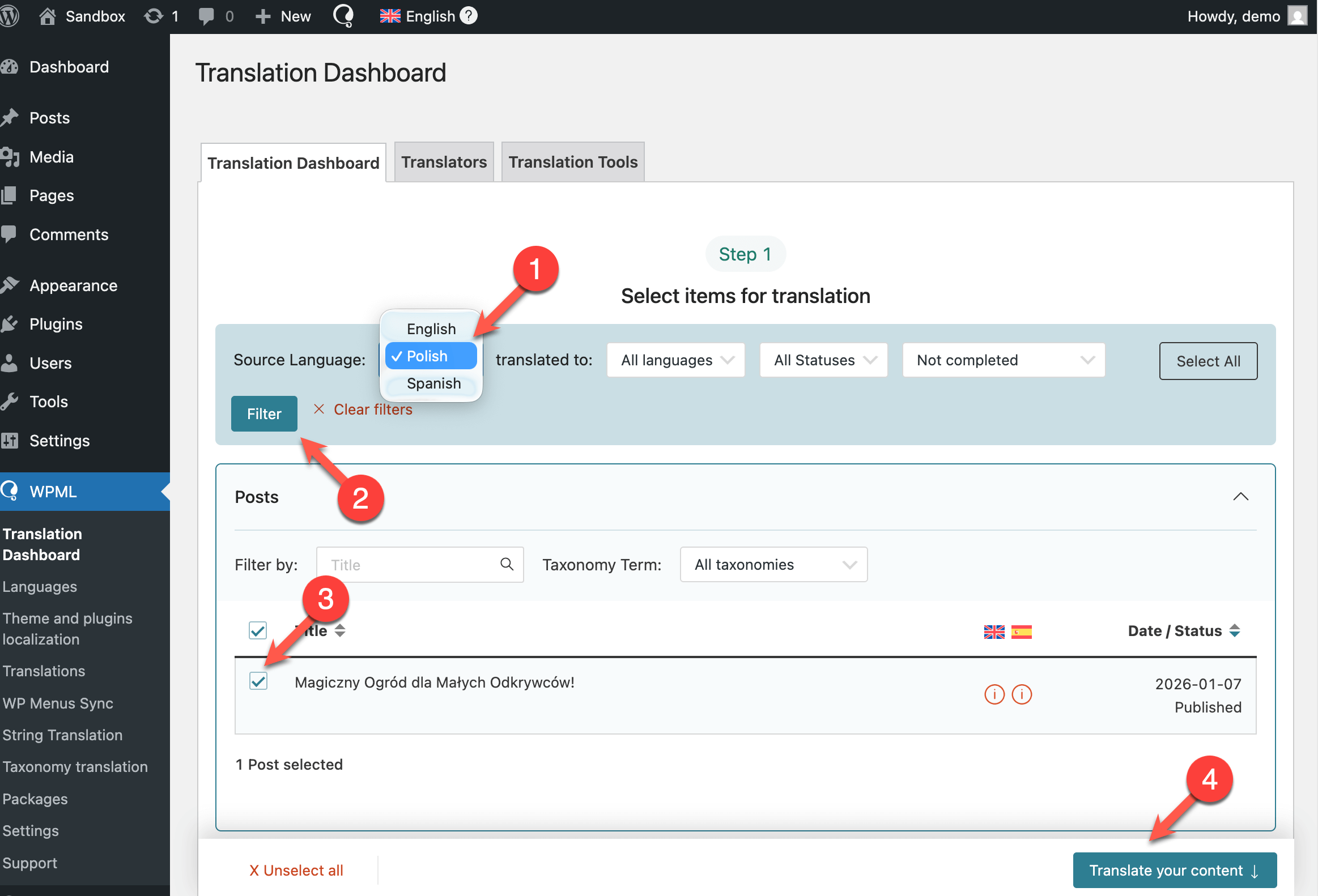Uncheck the select-all posts header checkbox
This screenshot has width=1318, height=896.
(x=258, y=630)
